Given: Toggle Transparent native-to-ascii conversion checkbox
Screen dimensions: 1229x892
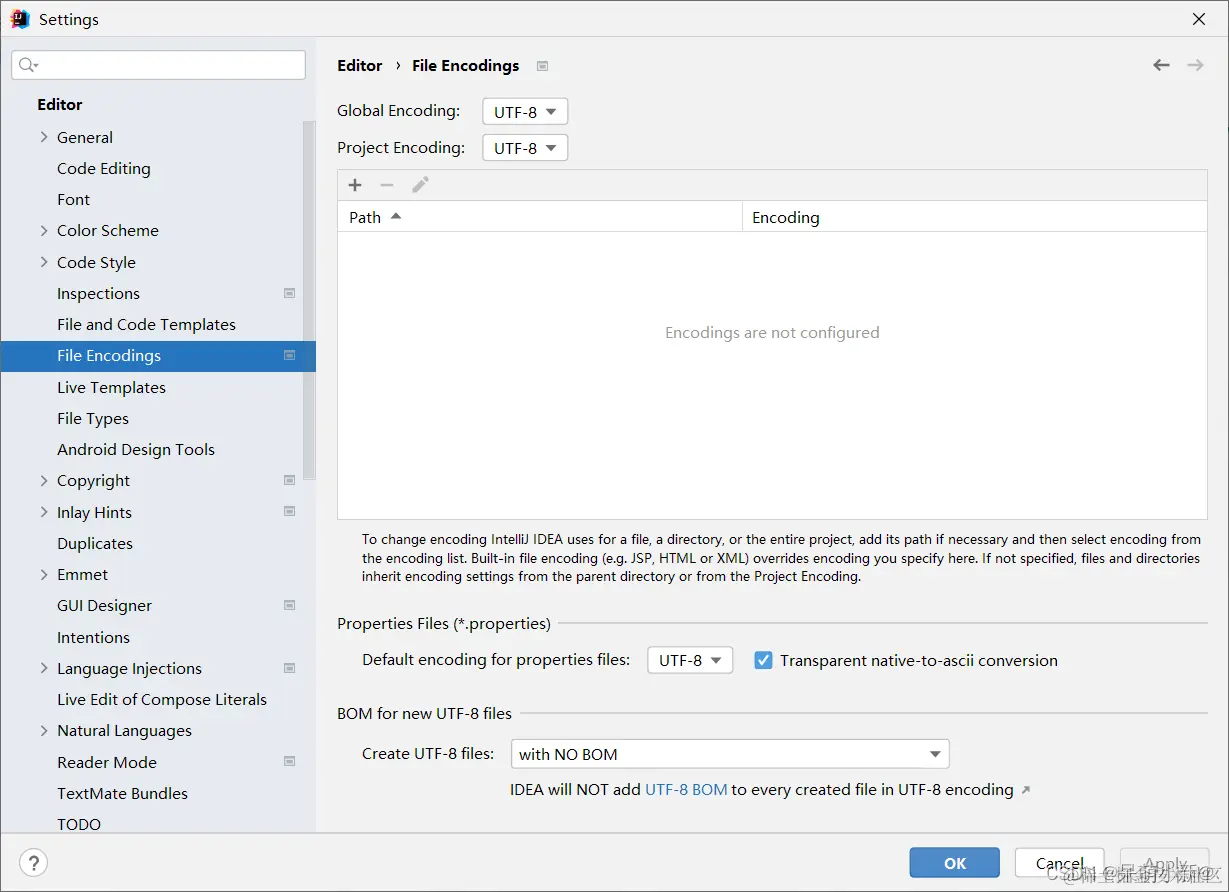Looking at the screenshot, I should click(763, 660).
